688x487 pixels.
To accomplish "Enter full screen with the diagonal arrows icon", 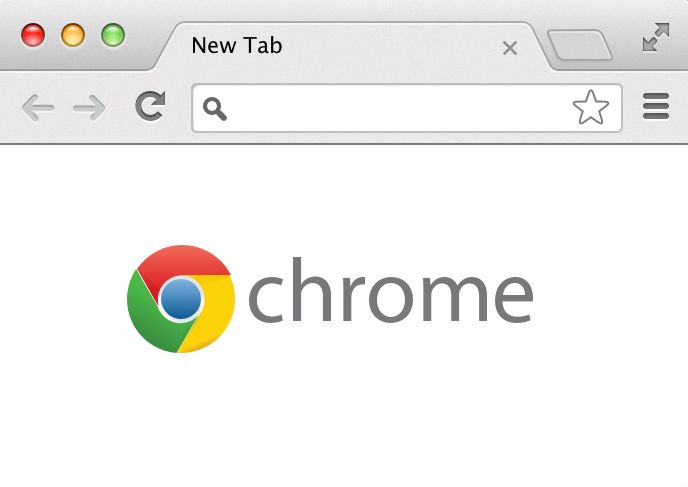I will point(656,37).
